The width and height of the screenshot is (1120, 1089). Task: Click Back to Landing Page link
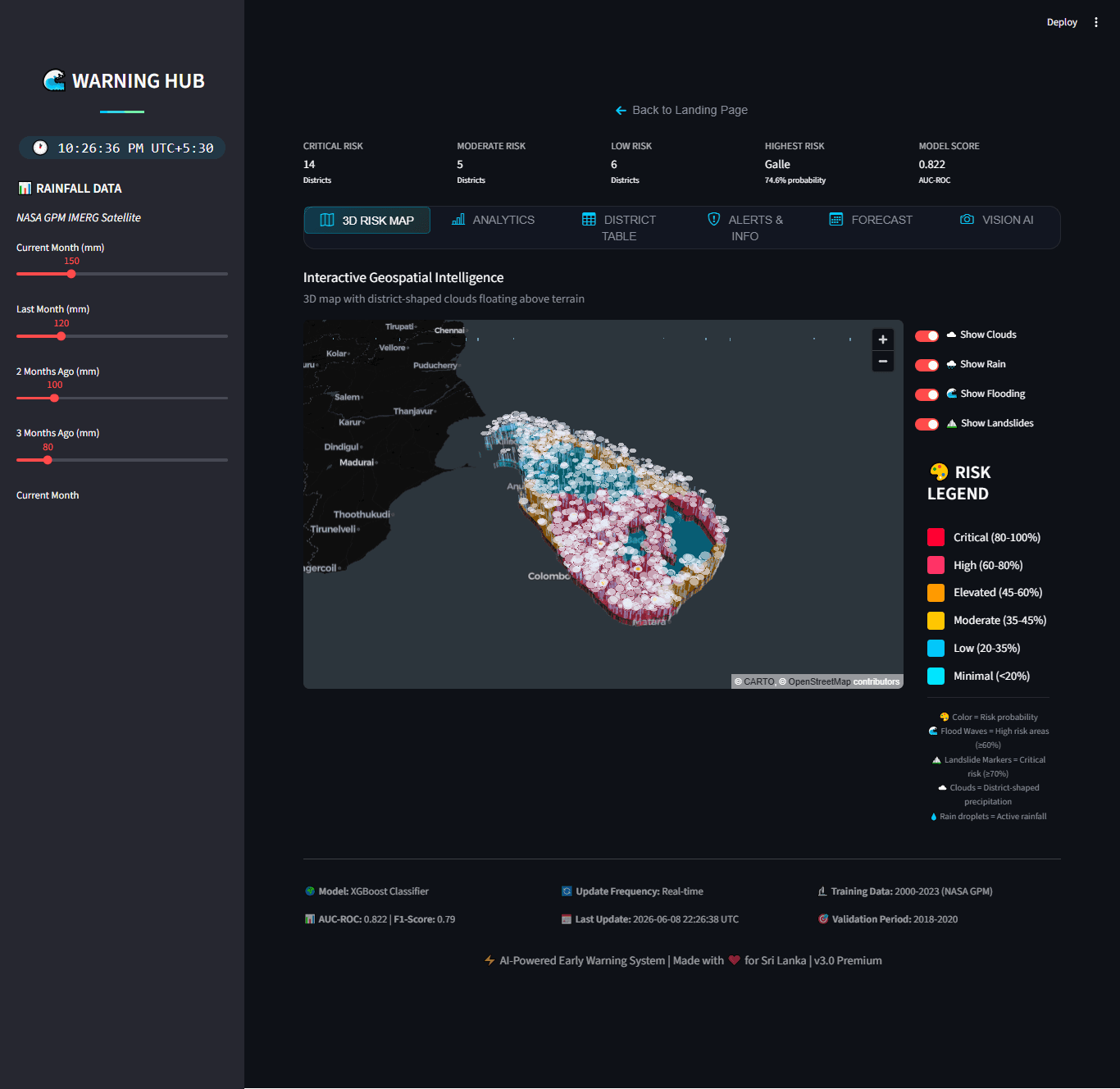(x=681, y=110)
